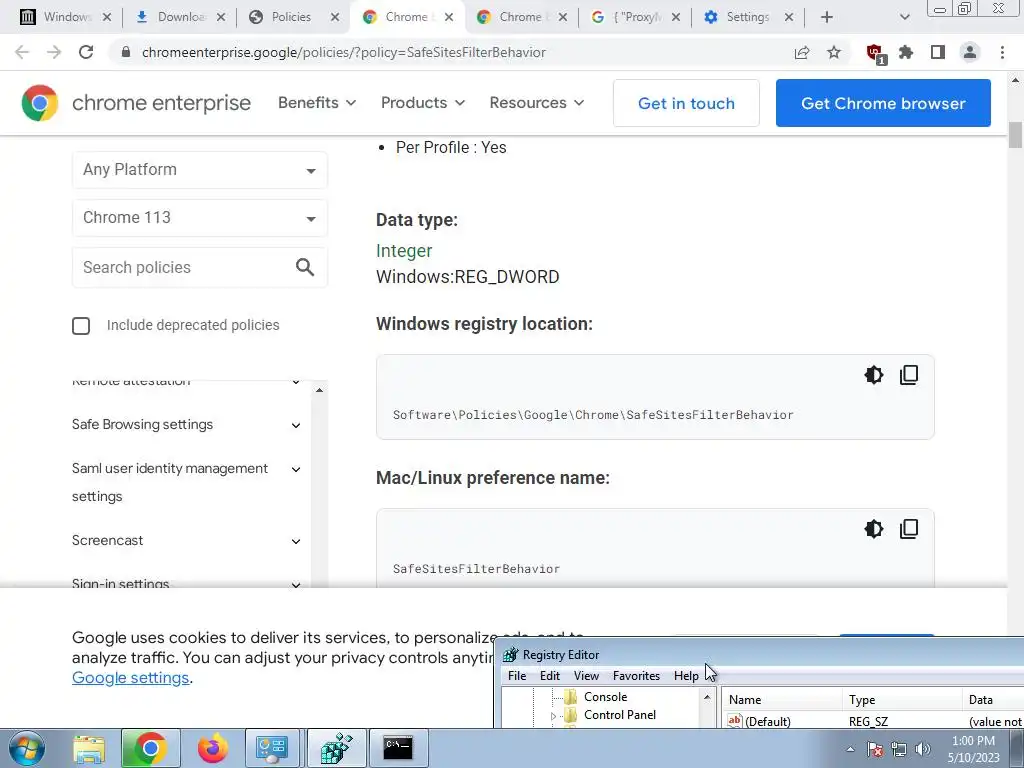The width and height of the screenshot is (1024, 768).
Task: Open the Extensions puzzle icon
Action: click(906, 52)
